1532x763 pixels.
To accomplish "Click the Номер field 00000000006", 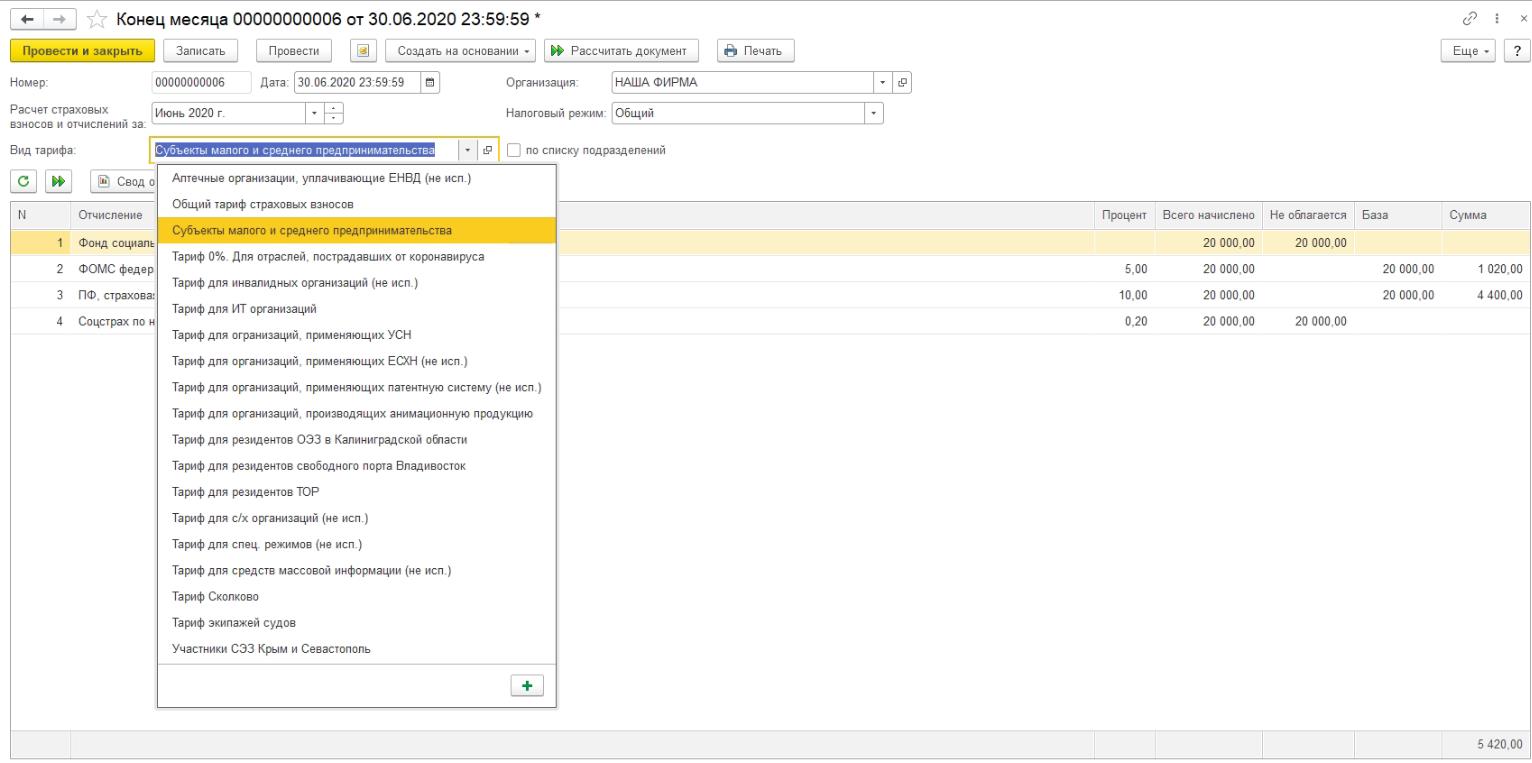I will [x=201, y=83].
